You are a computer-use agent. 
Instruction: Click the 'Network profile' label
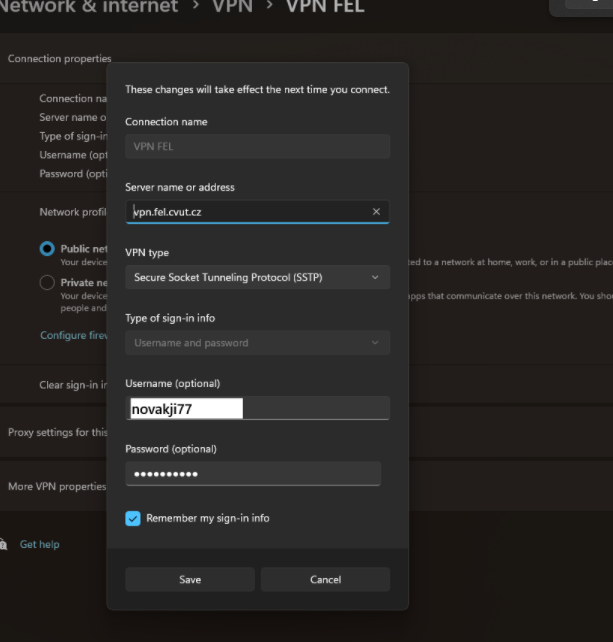point(73,212)
